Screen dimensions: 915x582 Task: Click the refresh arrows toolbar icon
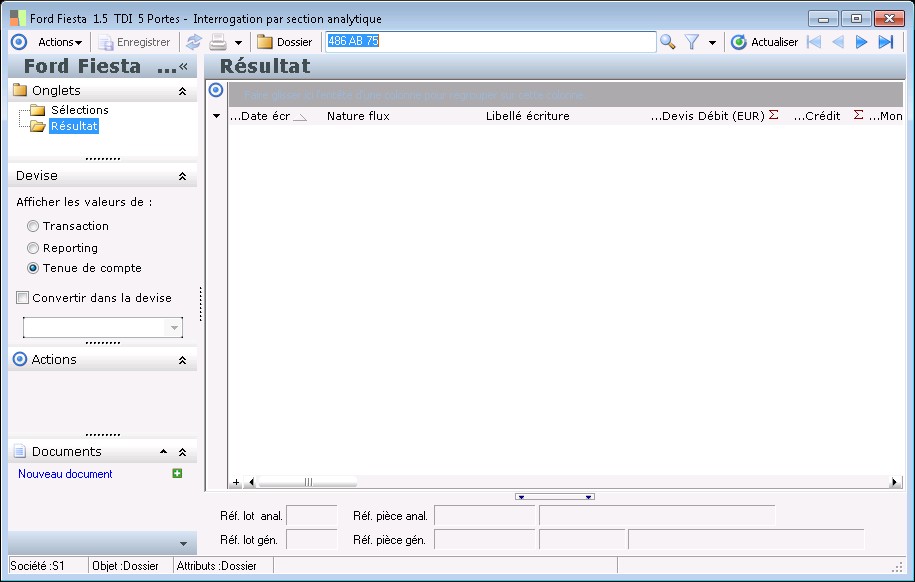(x=194, y=42)
